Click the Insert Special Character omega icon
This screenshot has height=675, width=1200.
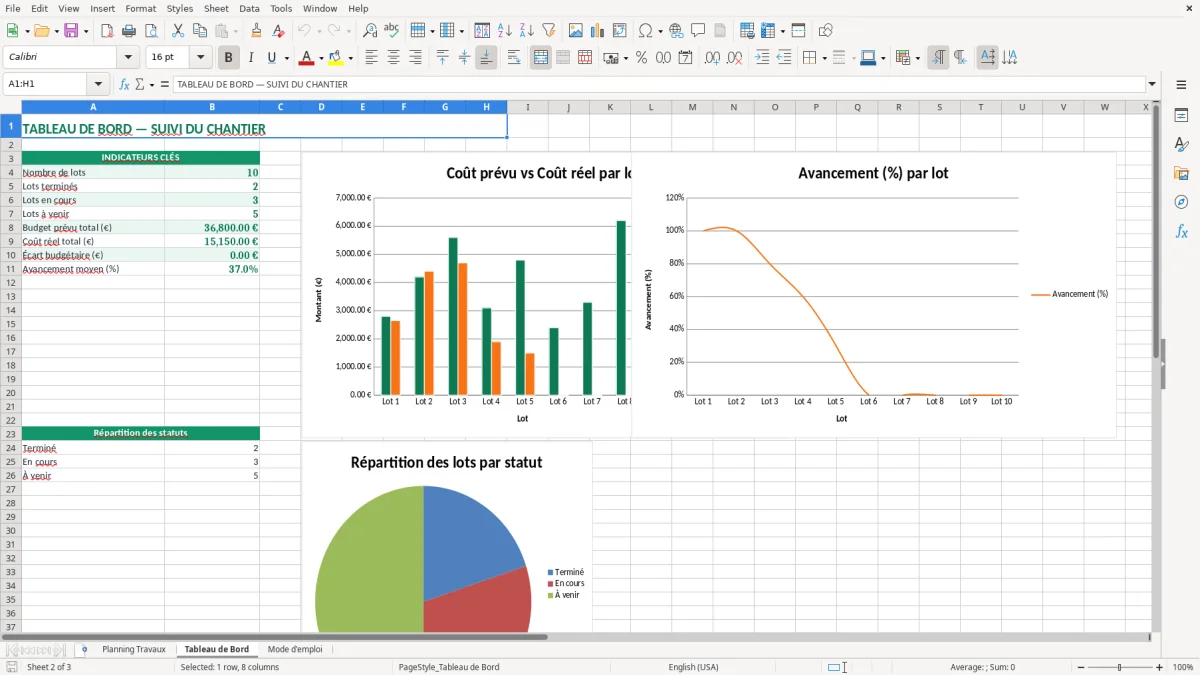645,31
